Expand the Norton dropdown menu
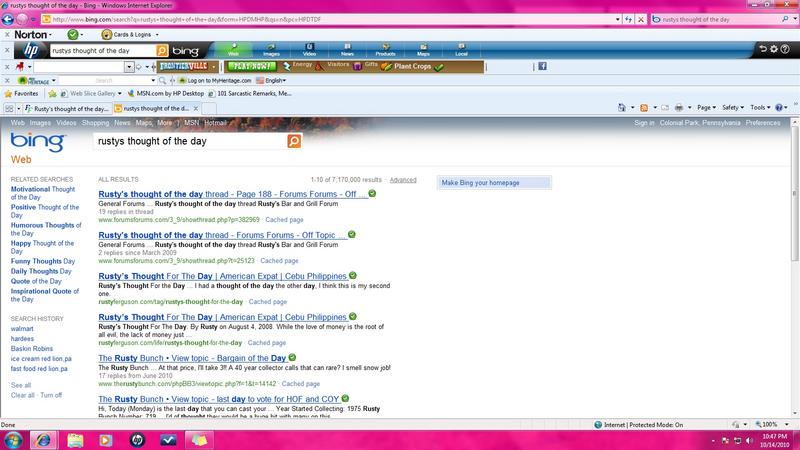The image size is (800, 450). pyautogui.click(x=49, y=35)
